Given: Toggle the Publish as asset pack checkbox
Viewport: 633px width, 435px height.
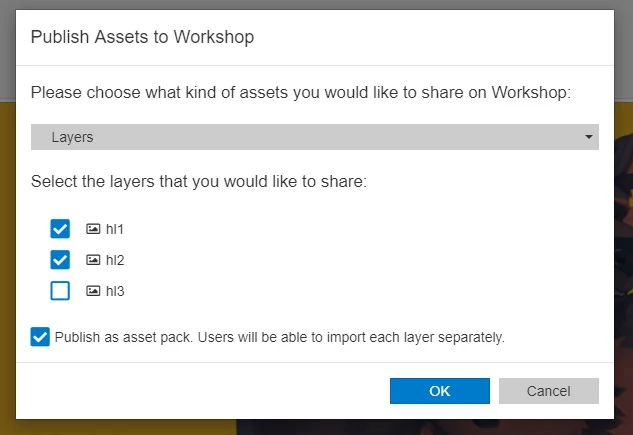Looking at the screenshot, I should [x=40, y=337].
